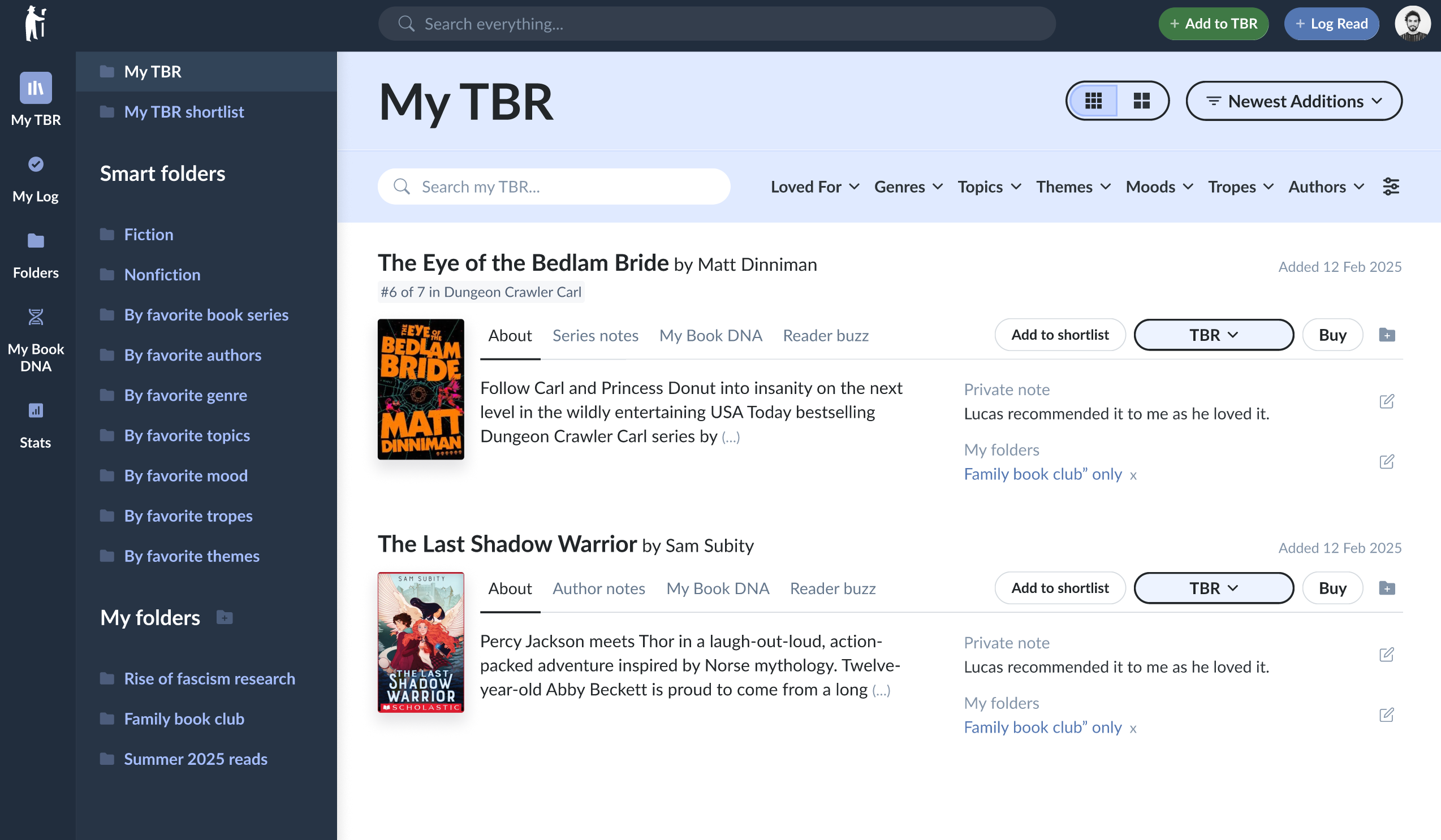Image resolution: width=1441 pixels, height=840 pixels.
Task: Open TBR status dropdown for Bedlam Bride
Action: (1214, 335)
